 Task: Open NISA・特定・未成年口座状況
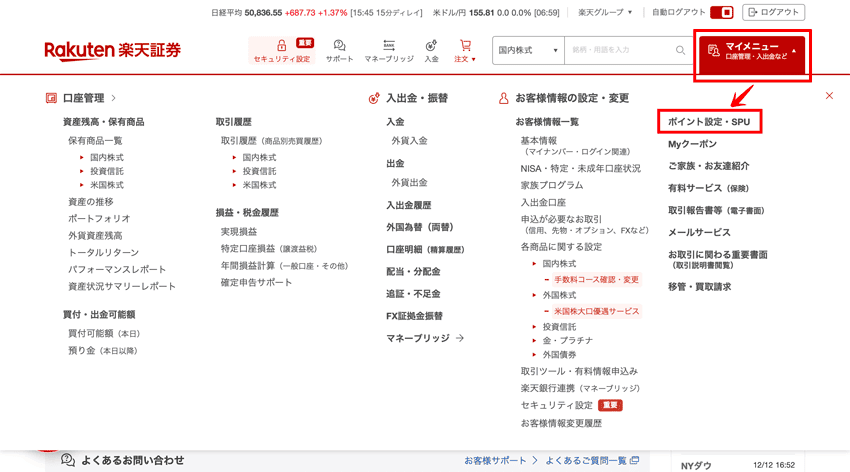tap(581, 169)
